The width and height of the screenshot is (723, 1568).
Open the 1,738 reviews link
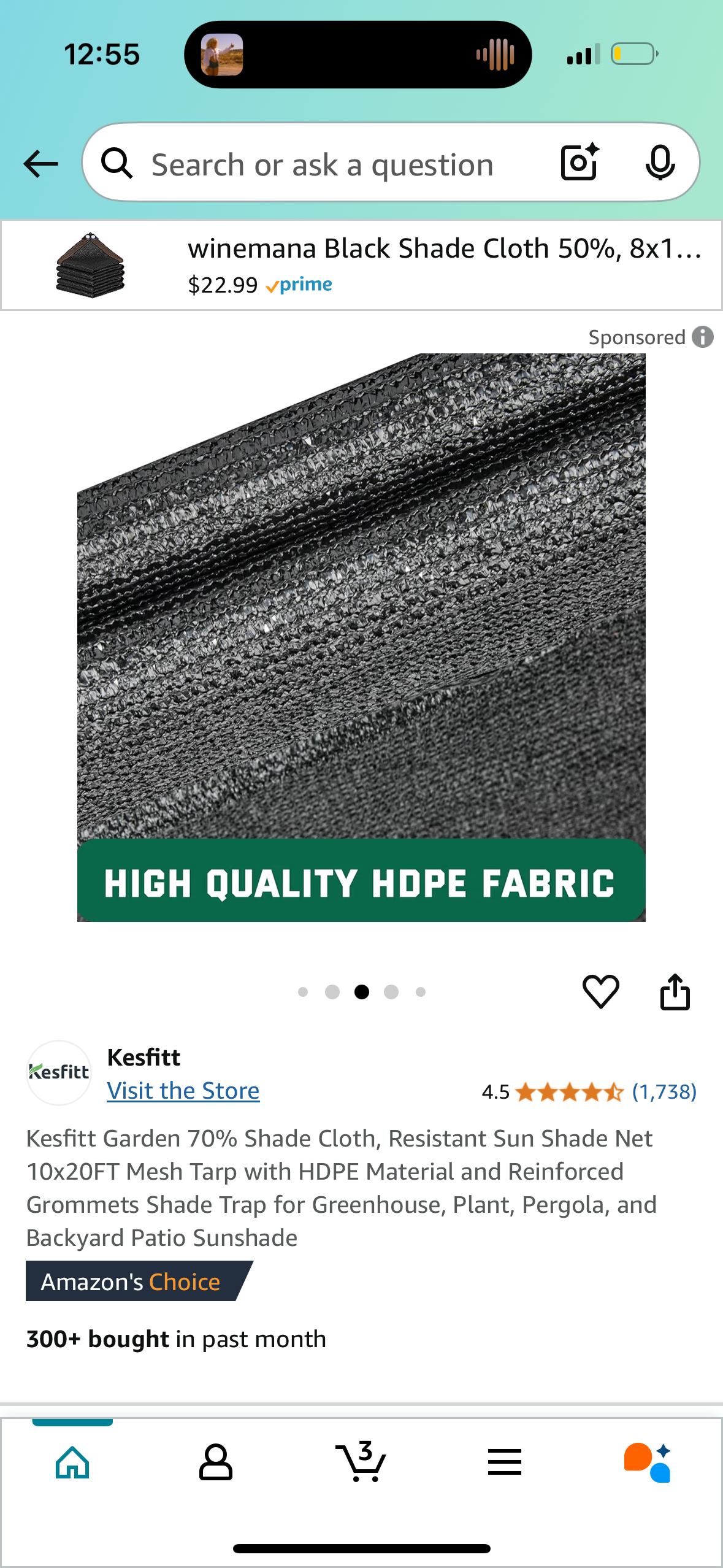point(664,1092)
